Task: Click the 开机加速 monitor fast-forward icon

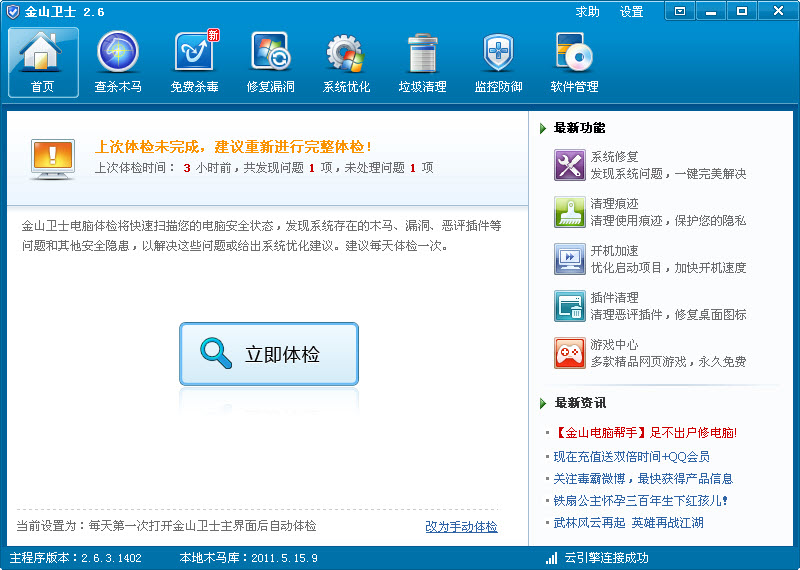Action: tap(569, 259)
